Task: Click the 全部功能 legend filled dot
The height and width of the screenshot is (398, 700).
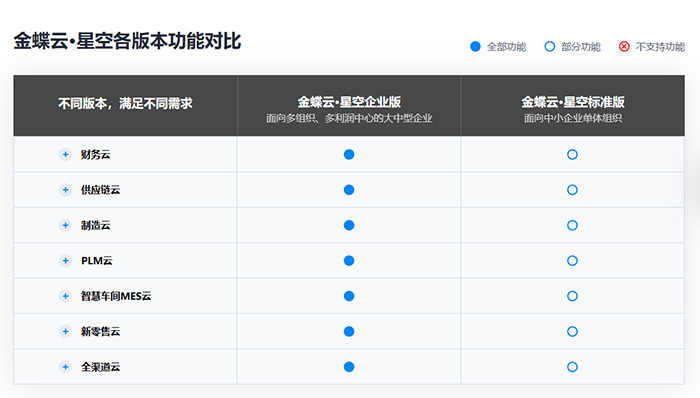Action: point(475,46)
